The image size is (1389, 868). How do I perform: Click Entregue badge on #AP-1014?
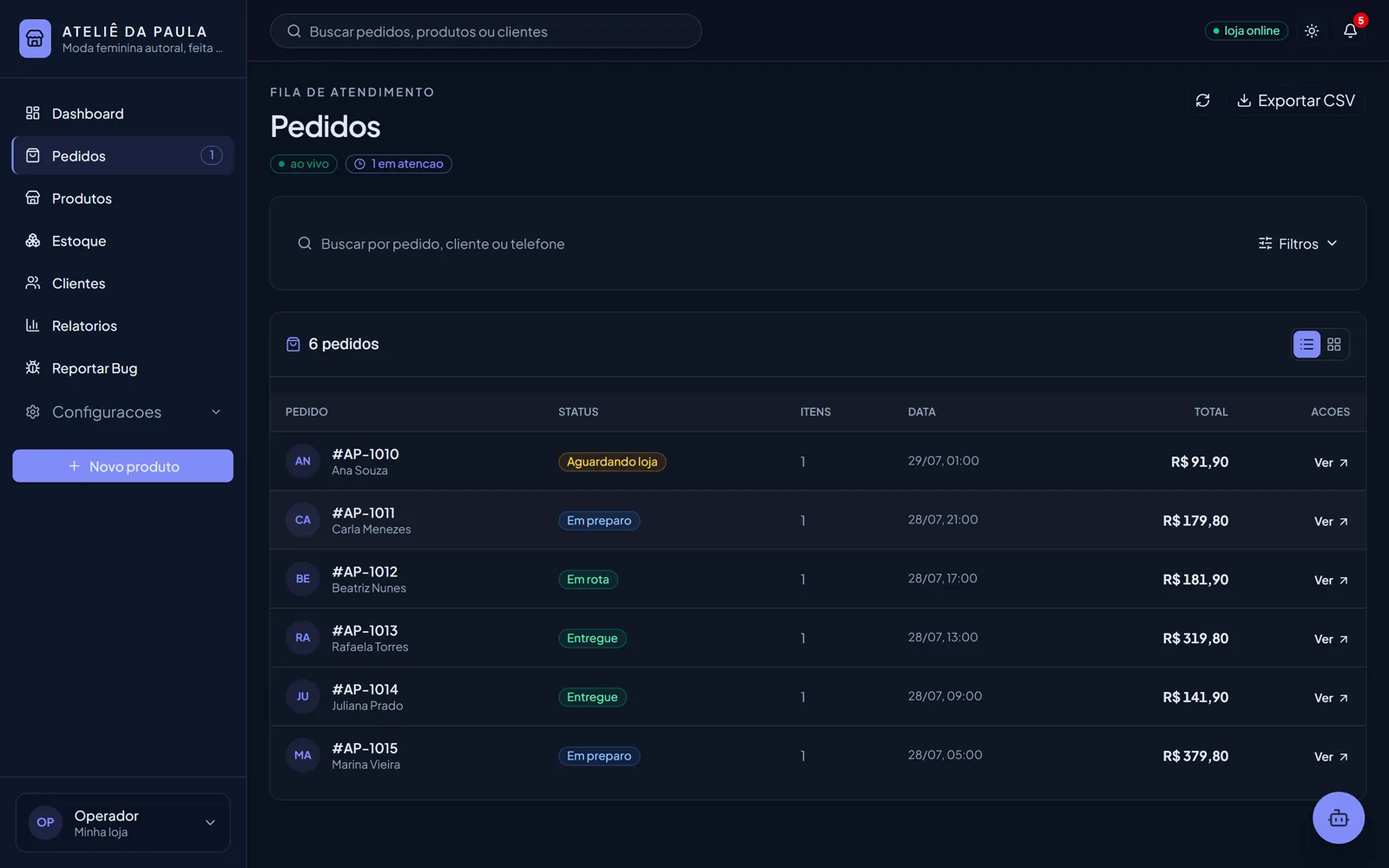[x=592, y=697]
